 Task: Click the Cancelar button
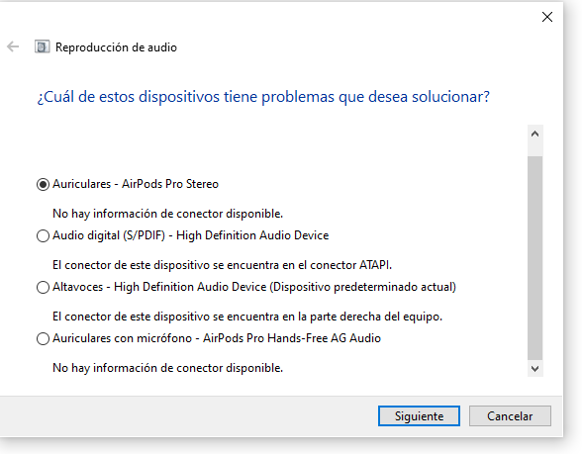pos(510,416)
